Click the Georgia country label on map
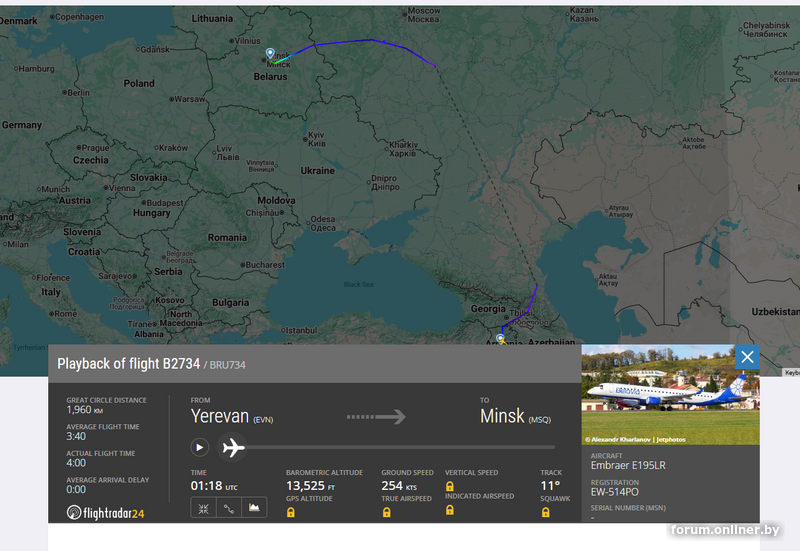 488,309
